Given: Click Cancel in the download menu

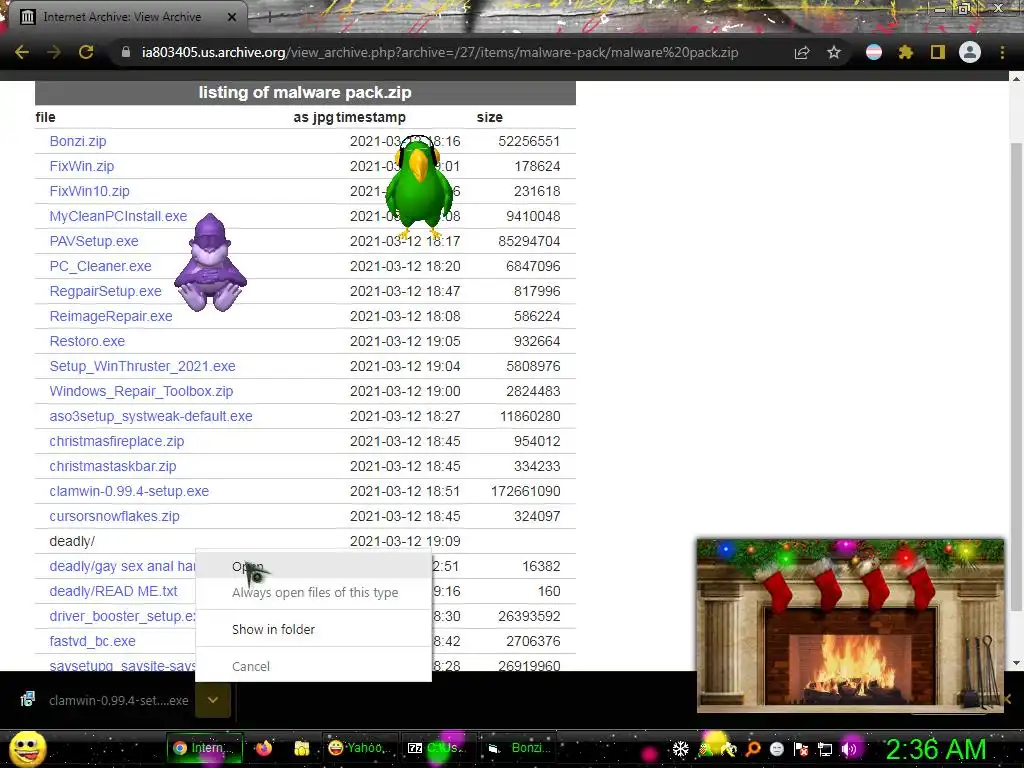Looking at the screenshot, I should pyautogui.click(x=313, y=666).
